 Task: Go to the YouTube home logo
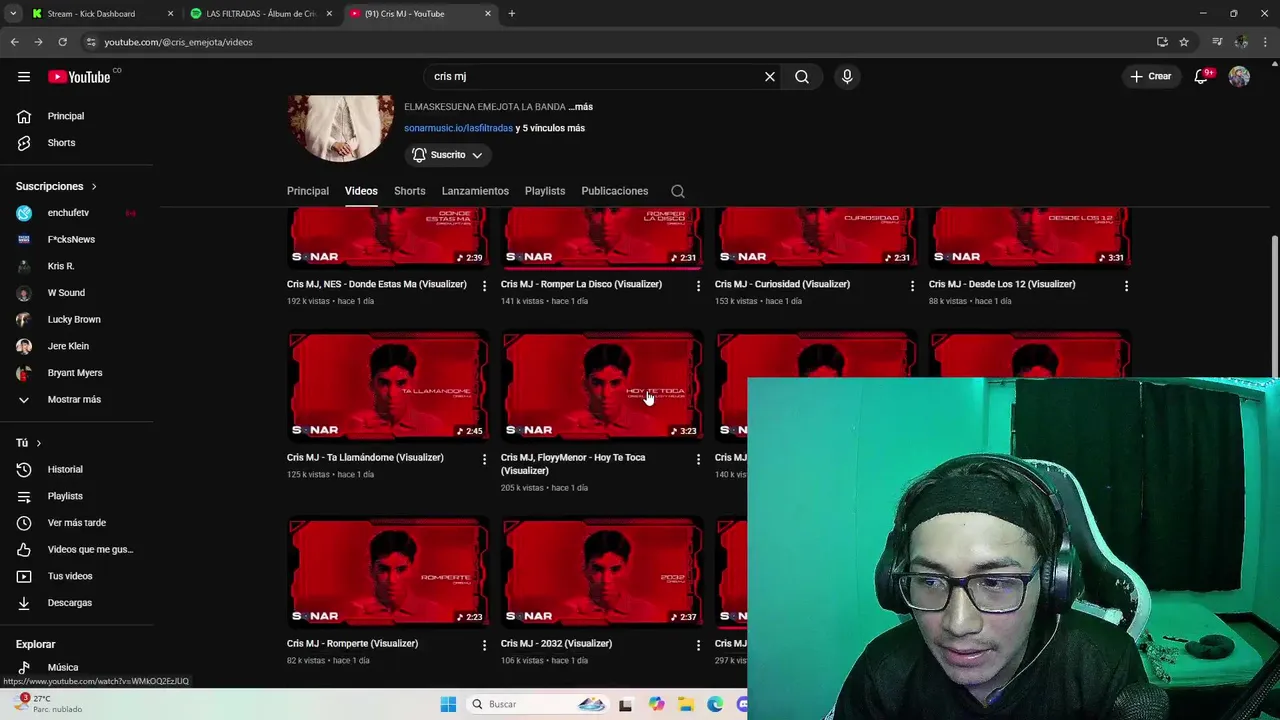coord(79,77)
